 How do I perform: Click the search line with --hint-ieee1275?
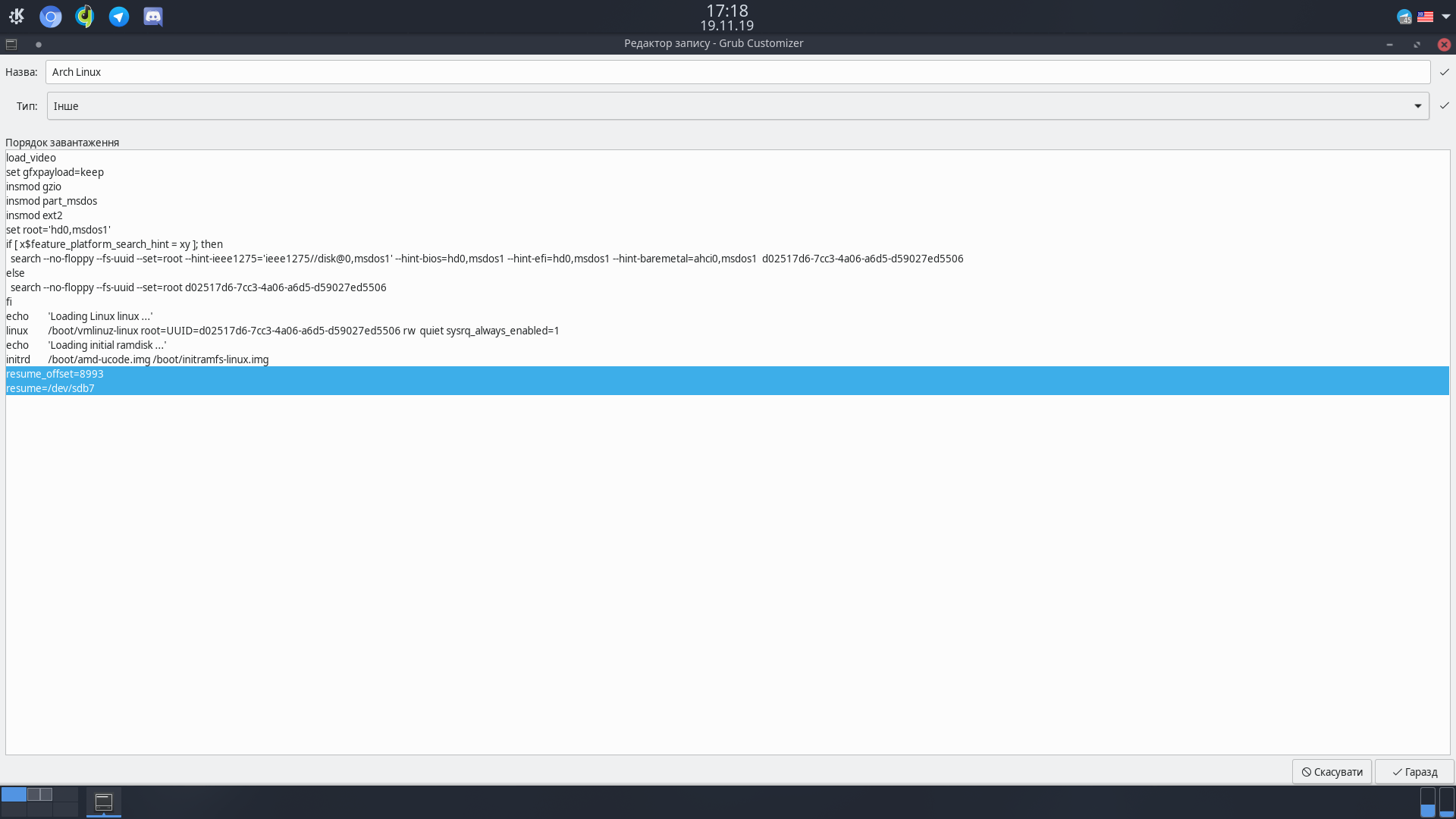487,259
